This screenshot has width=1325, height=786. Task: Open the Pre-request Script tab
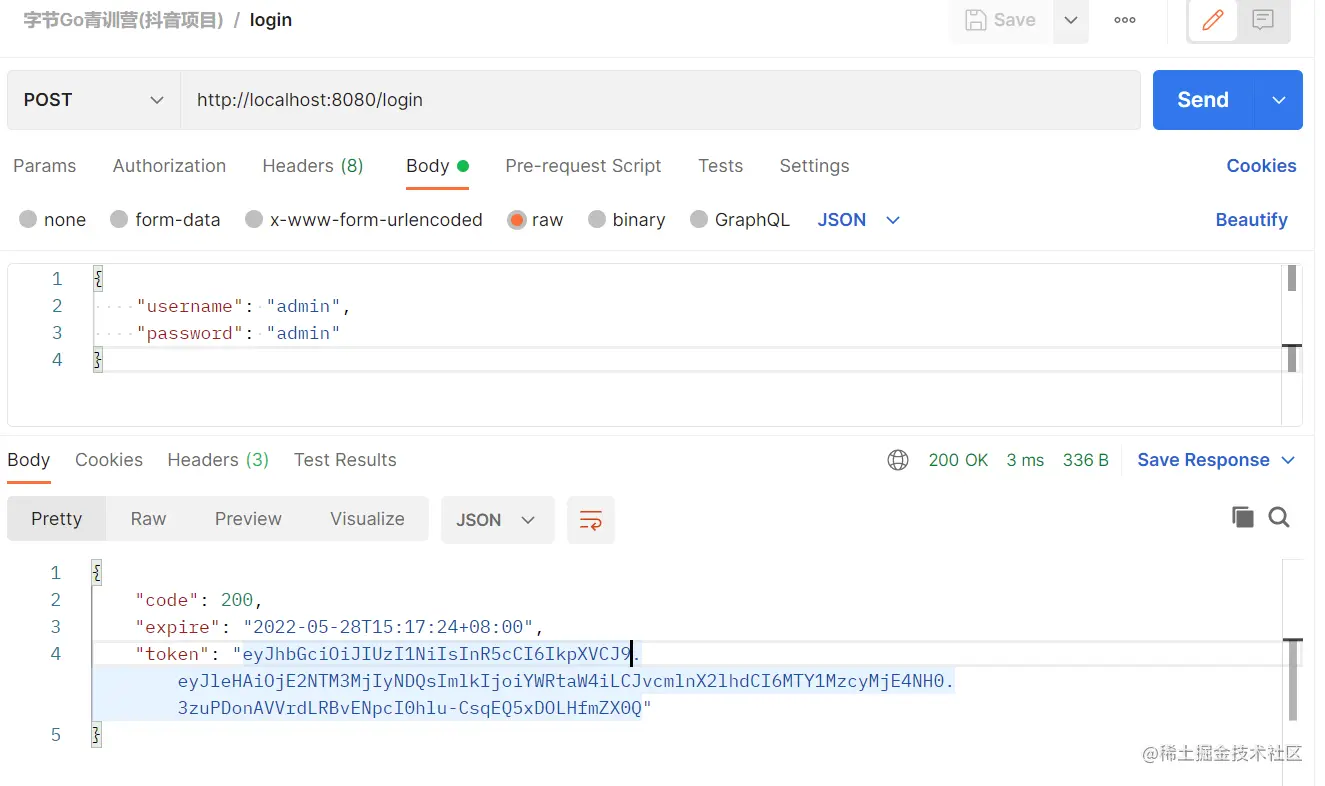(x=583, y=166)
